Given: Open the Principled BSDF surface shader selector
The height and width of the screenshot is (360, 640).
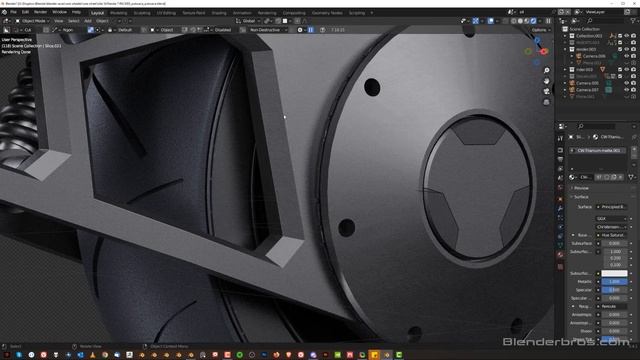Looking at the screenshot, I should click(611, 207).
